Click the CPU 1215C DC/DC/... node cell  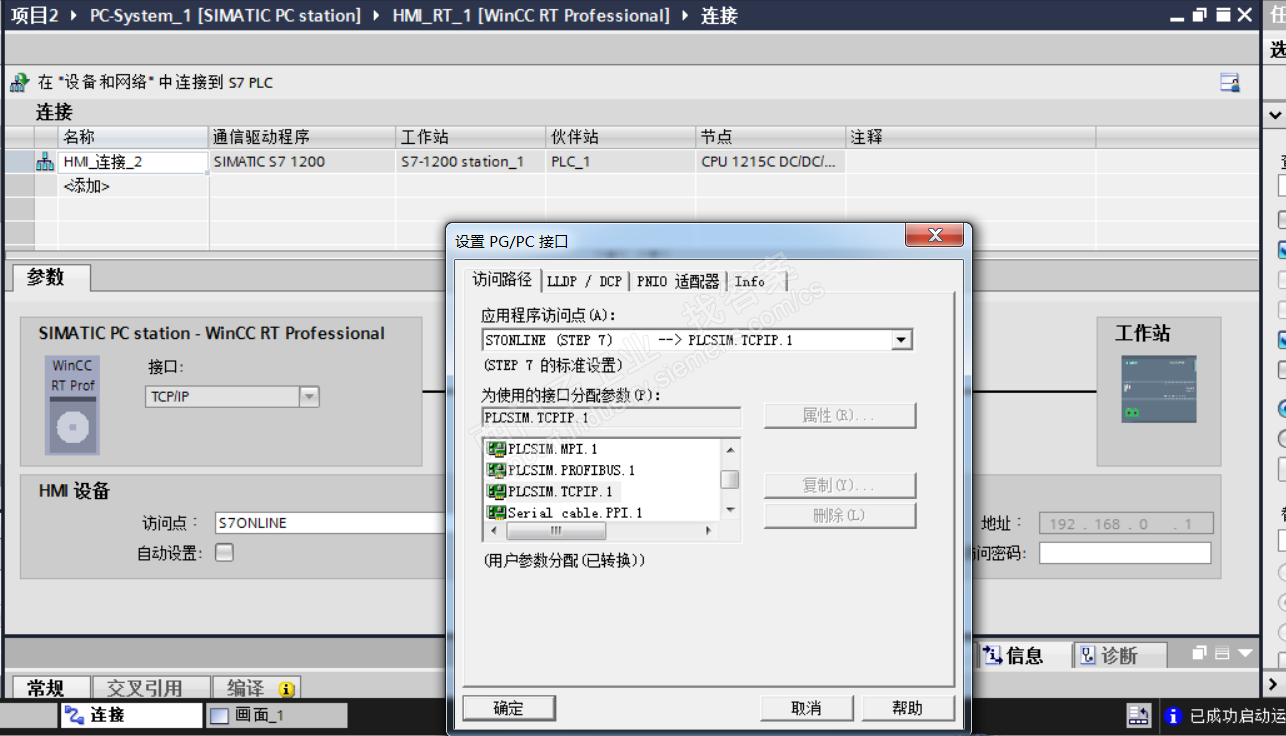pos(771,162)
